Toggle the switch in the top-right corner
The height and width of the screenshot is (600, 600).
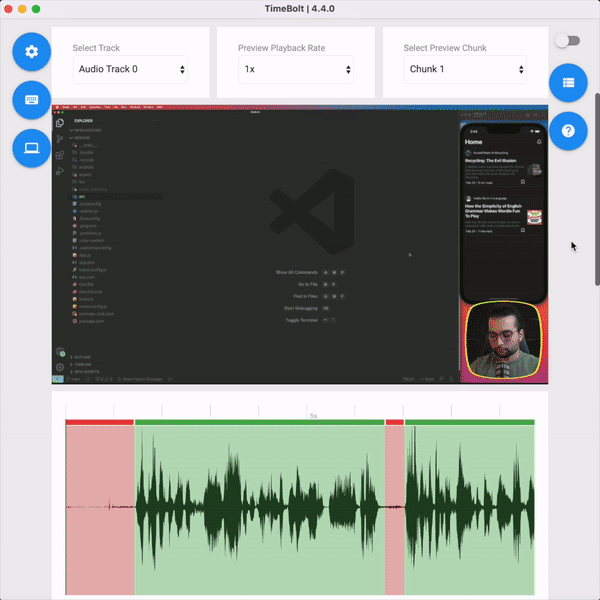[568, 41]
